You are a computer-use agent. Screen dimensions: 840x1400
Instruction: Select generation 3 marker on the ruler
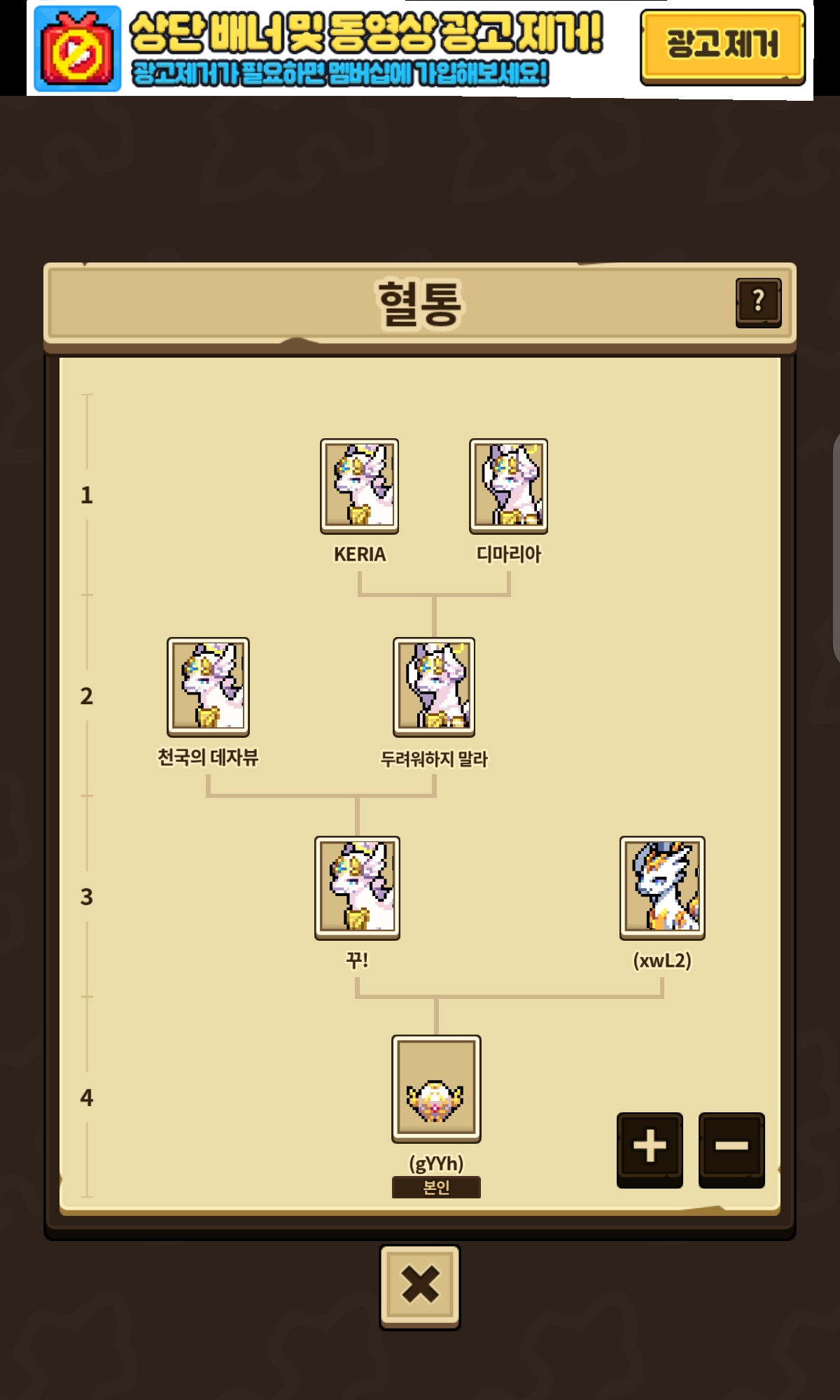tap(87, 897)
